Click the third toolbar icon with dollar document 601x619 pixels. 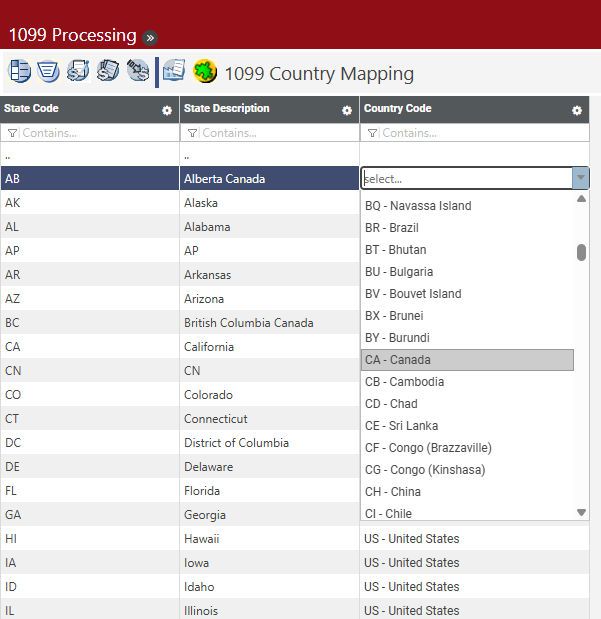[78, 72]
